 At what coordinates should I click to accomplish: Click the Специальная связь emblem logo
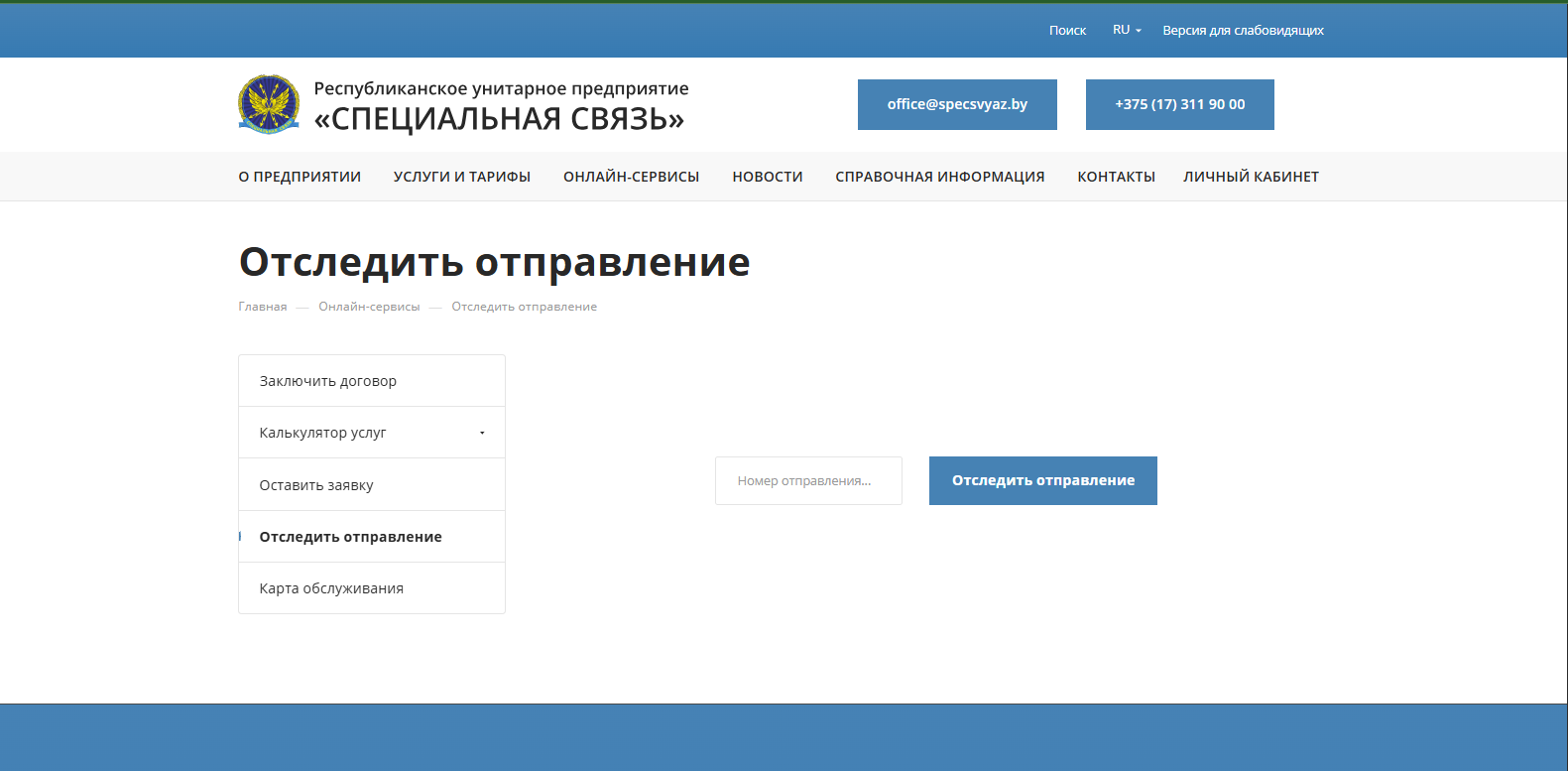[x=269, y=104]
